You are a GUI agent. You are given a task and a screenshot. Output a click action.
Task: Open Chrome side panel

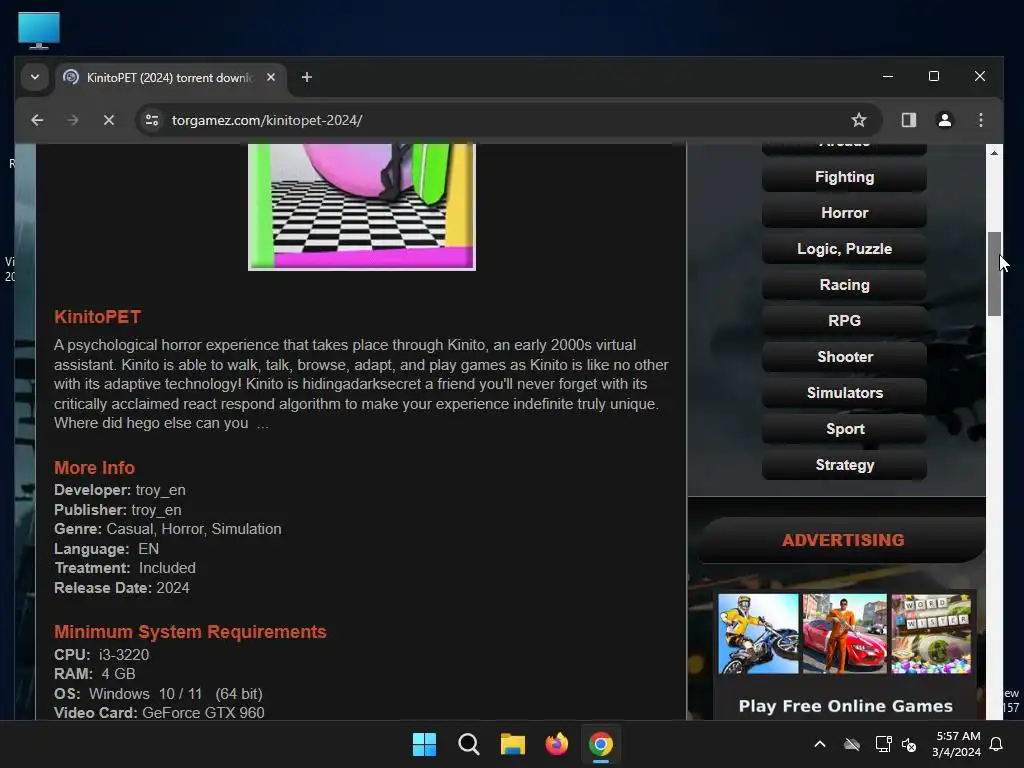[908, 120]
